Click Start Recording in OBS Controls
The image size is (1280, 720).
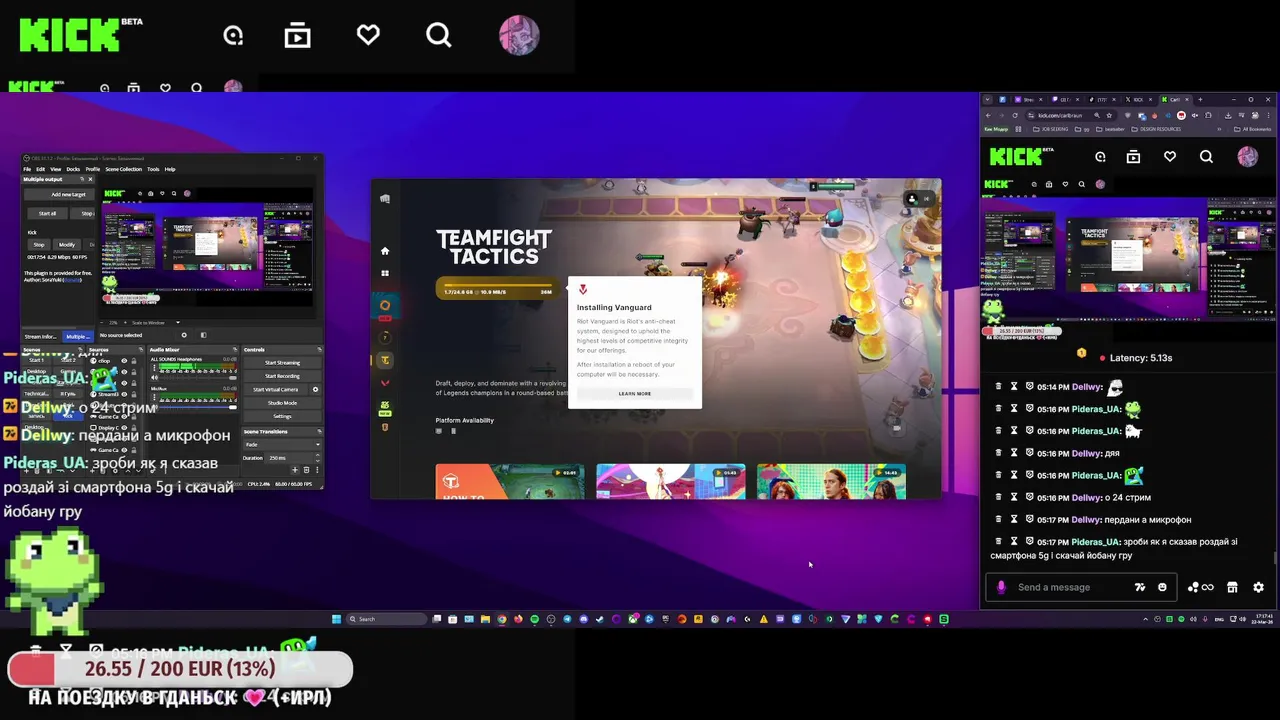pyautogui.click(x=282, y=376)
